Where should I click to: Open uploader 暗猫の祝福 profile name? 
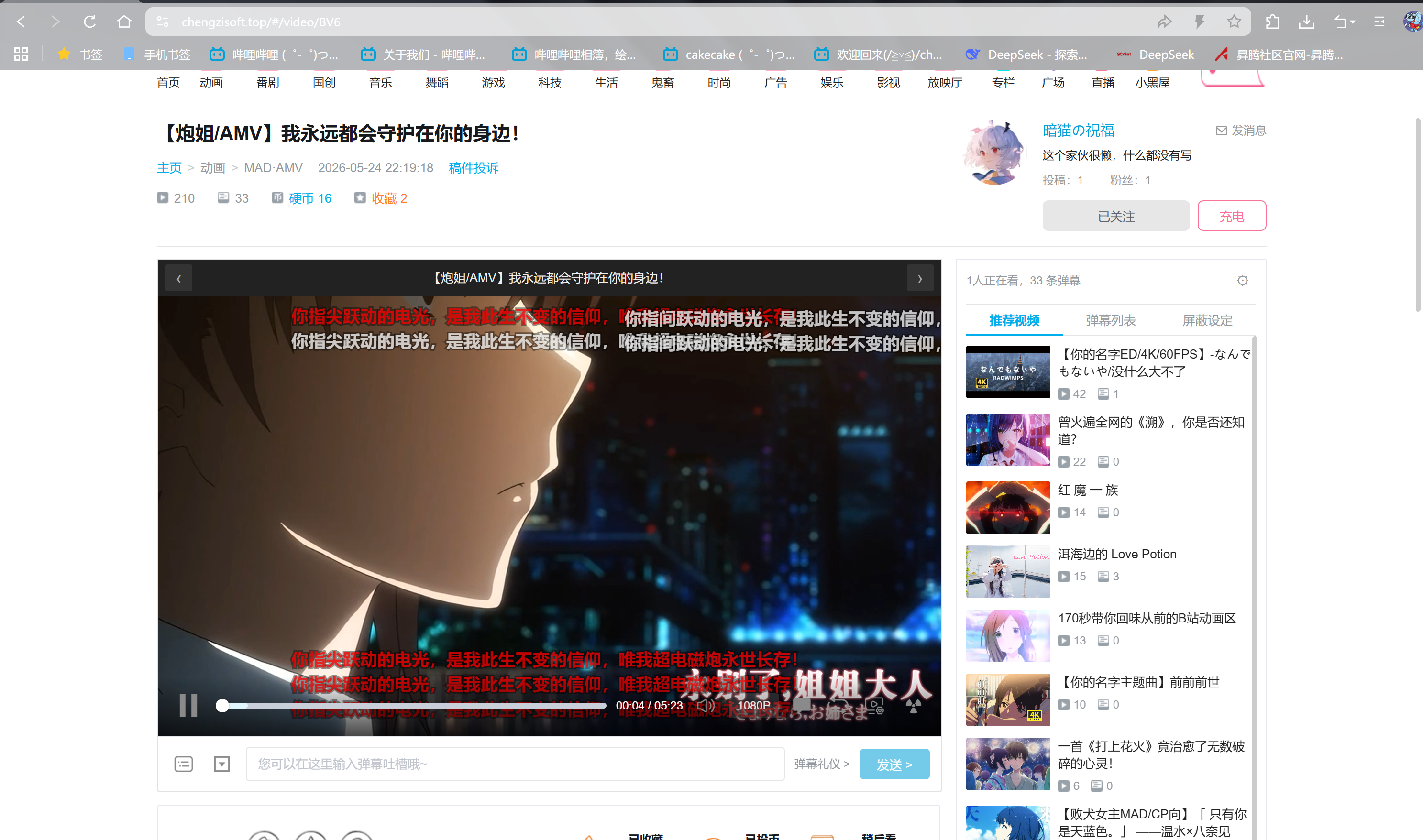[1078, 131]
